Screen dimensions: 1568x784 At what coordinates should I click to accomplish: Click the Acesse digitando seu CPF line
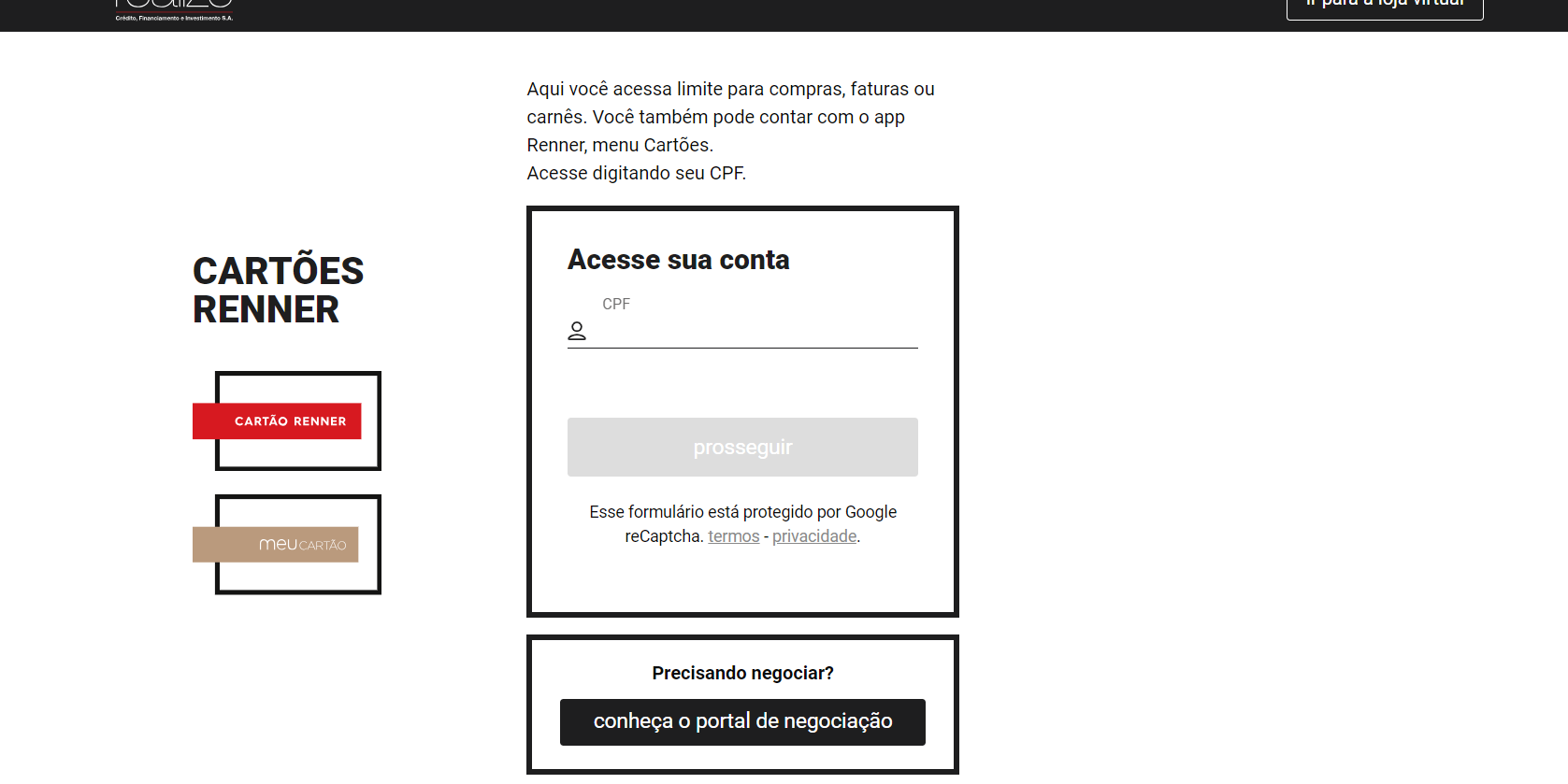(636, 173)
